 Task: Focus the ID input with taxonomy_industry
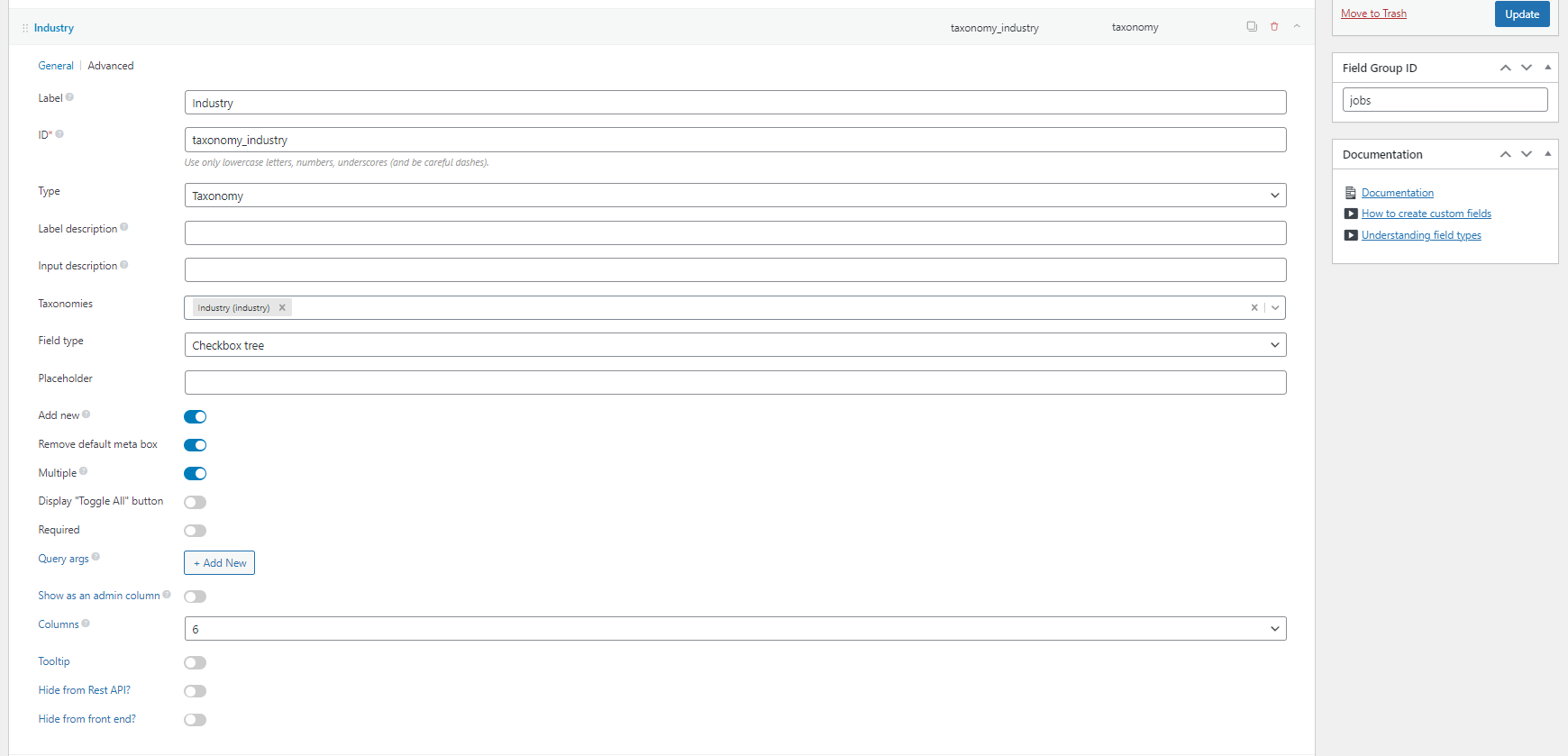click(x=735, y=140)
